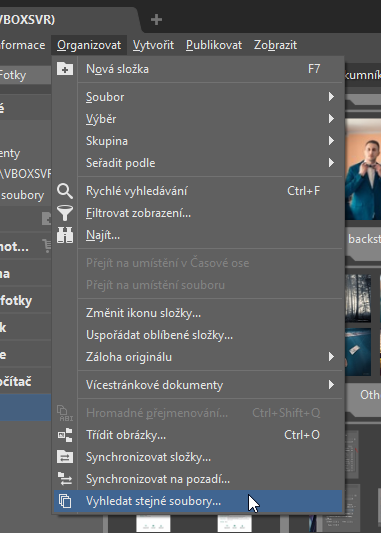This screenshot has height=533, width=381.
Task: Choose Třídit obrázky... menu entry
Action: pyautogui.click(x=198, y=435)
